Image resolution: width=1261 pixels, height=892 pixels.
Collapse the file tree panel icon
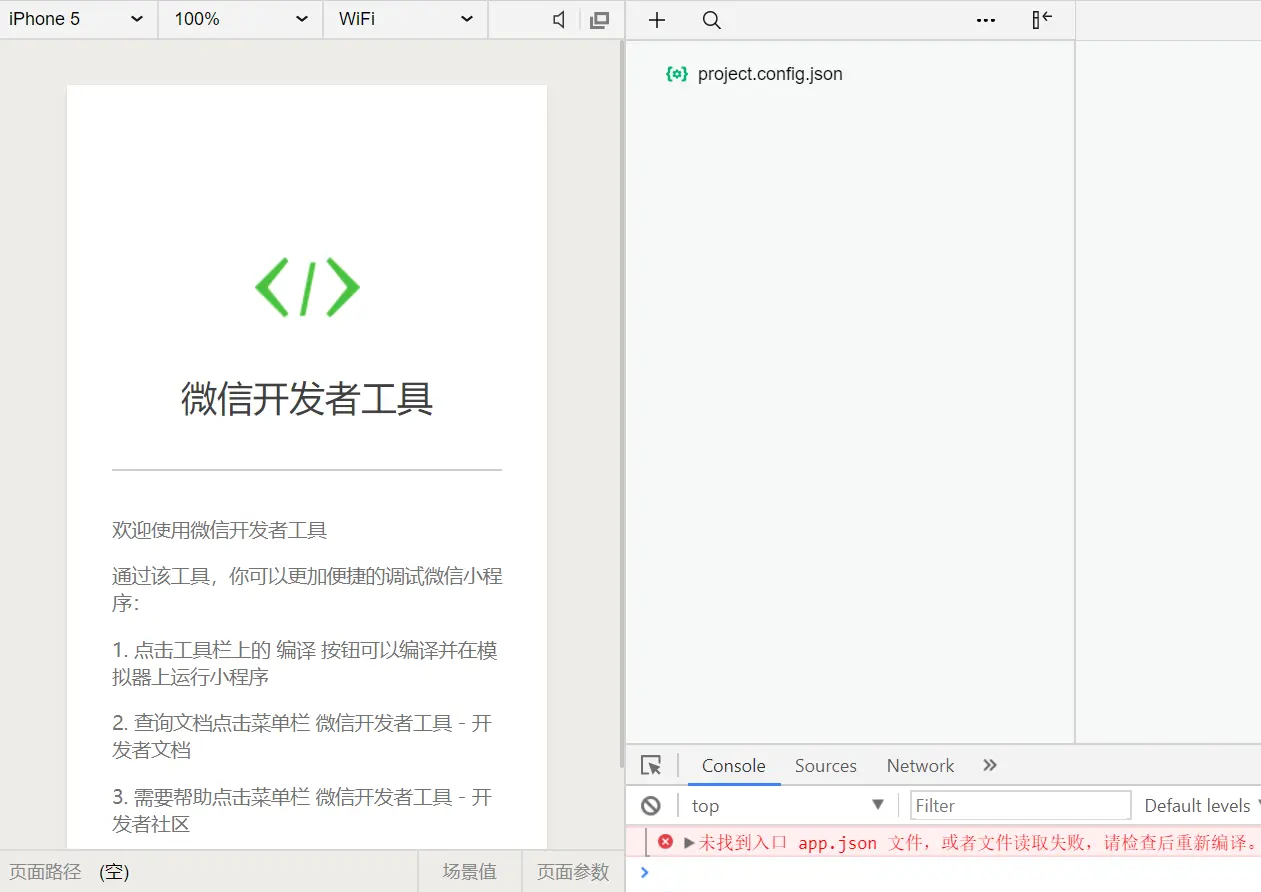pos(1042,20)
